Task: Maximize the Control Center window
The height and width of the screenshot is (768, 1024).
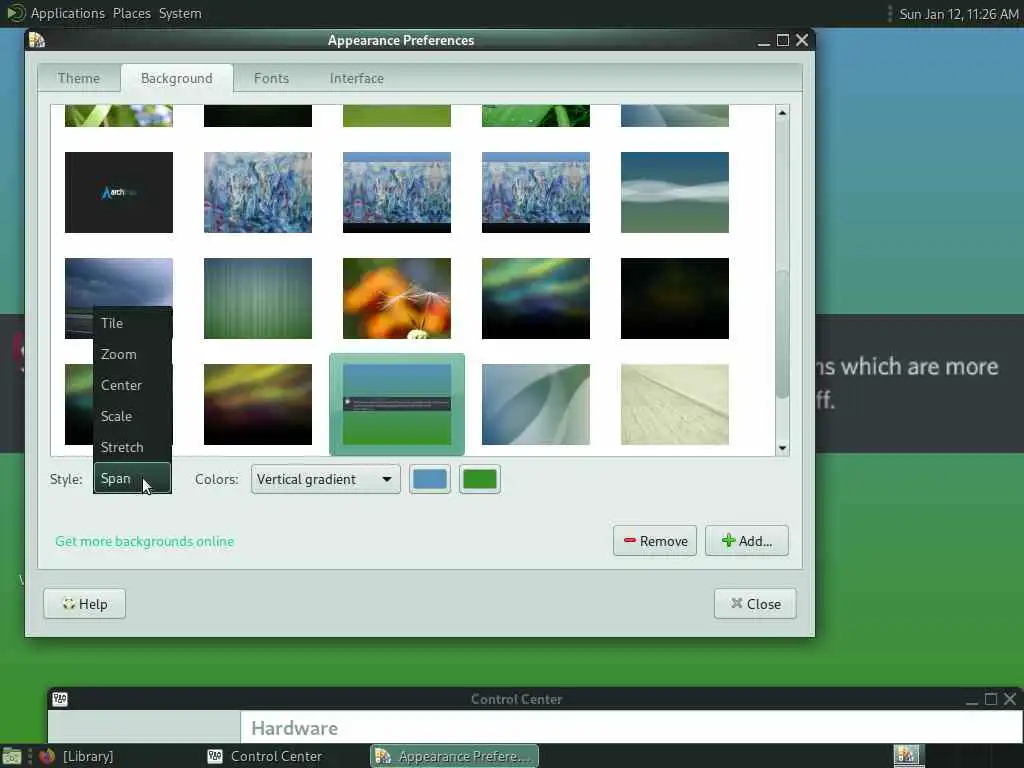Action: 991,699
